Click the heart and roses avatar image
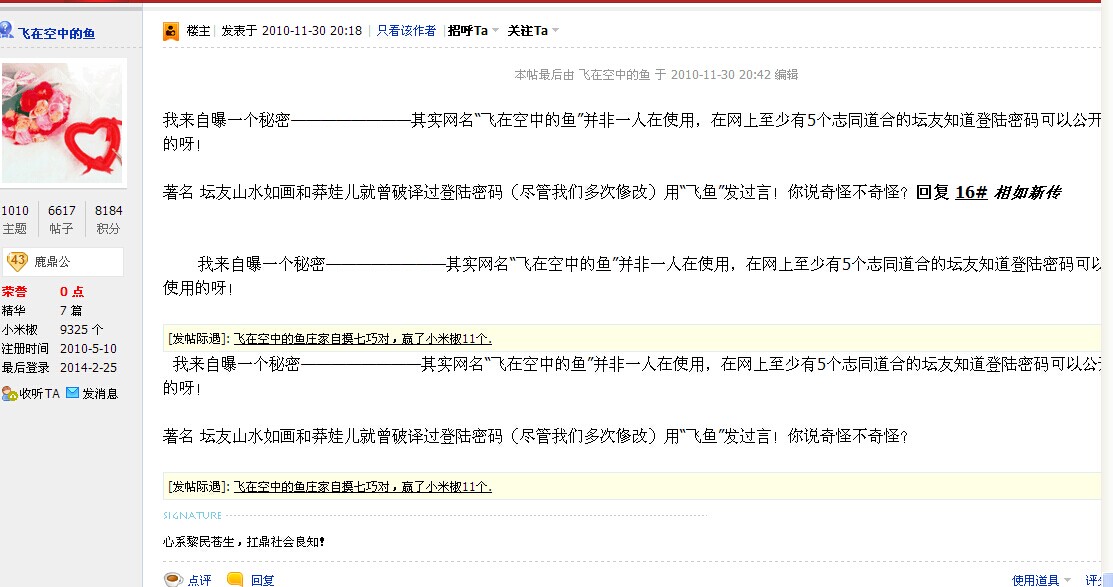 [63, 123]
